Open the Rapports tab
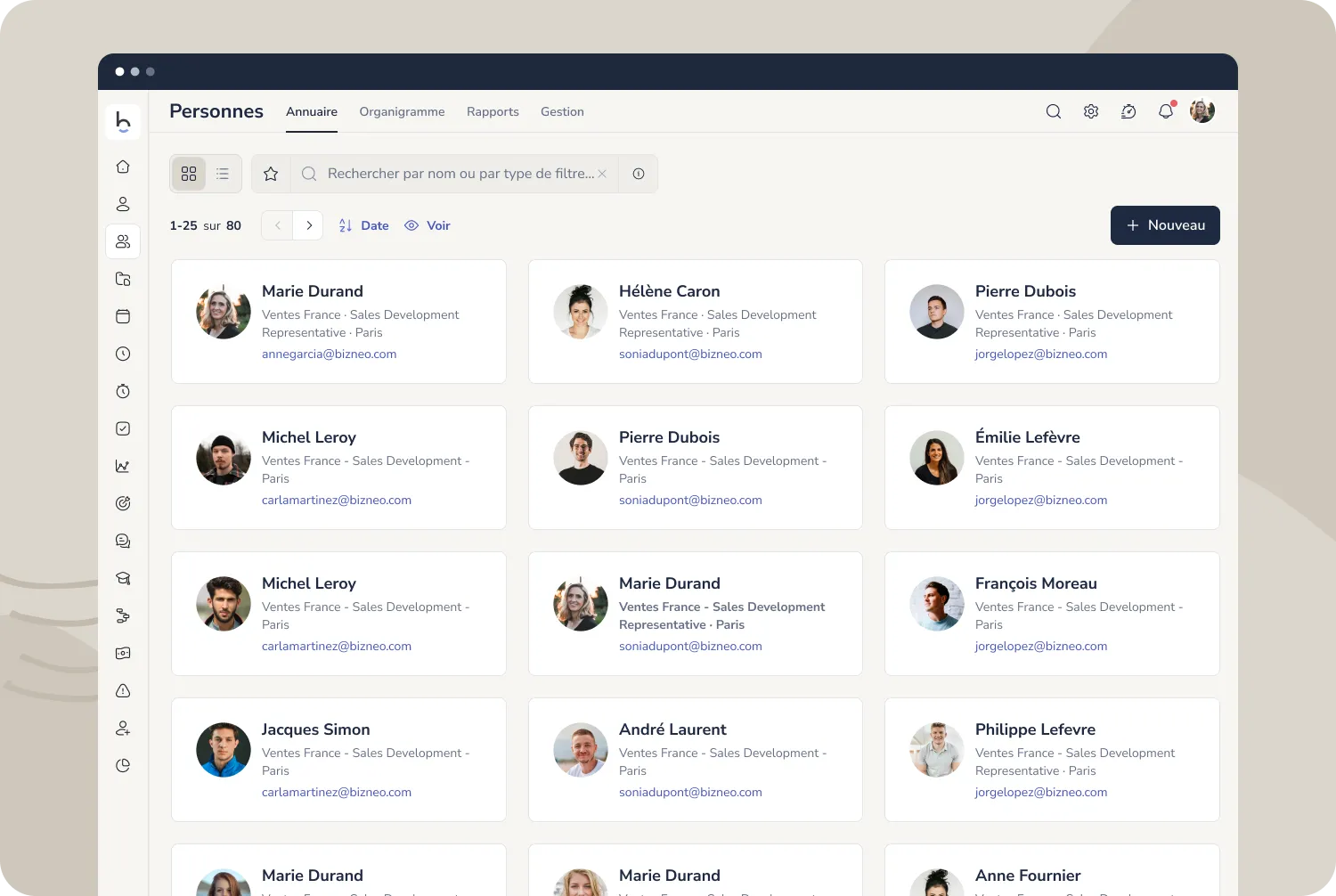The width and height of the screenshot is (1336, 896). (493, 111)
